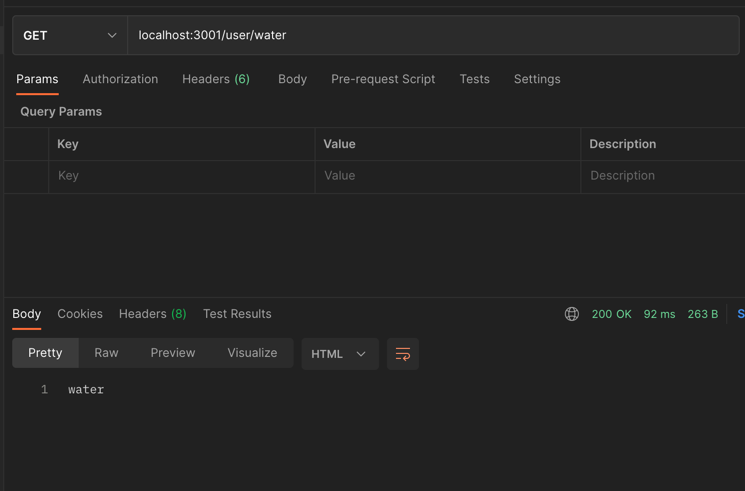Show the Test Results tab
This screenshot has width=745, height=491.
237,314
